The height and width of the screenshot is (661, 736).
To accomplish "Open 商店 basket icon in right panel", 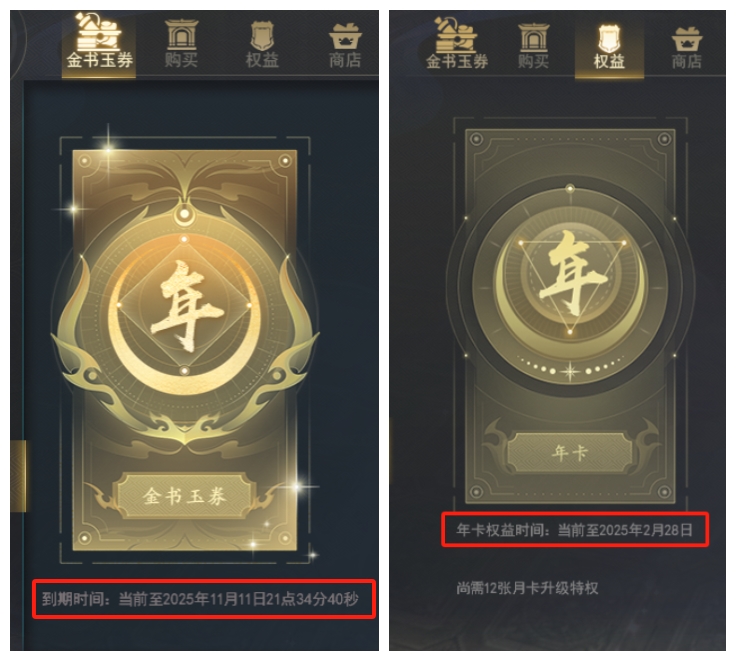I will pyautogui.click(x=687, y=39).
